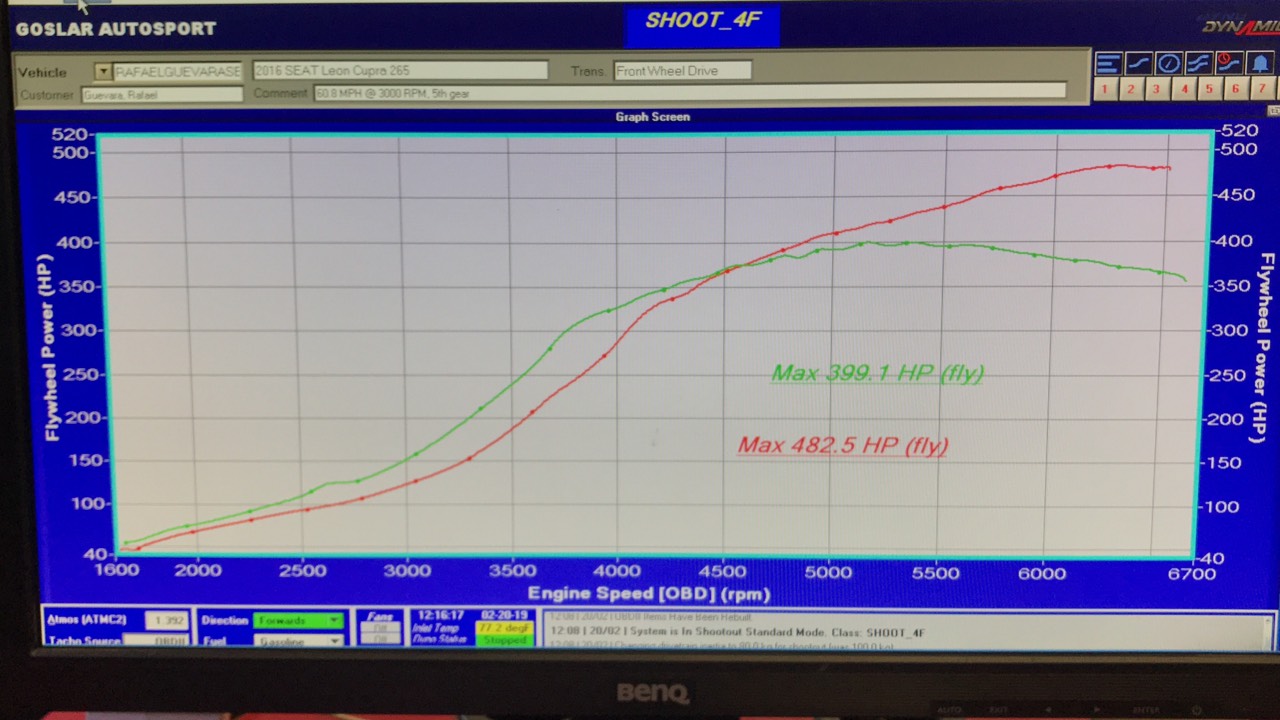The image size is (1280, 720).
Task: Open the Vehicle dropdown arrow
Action: tap(103, 71)
